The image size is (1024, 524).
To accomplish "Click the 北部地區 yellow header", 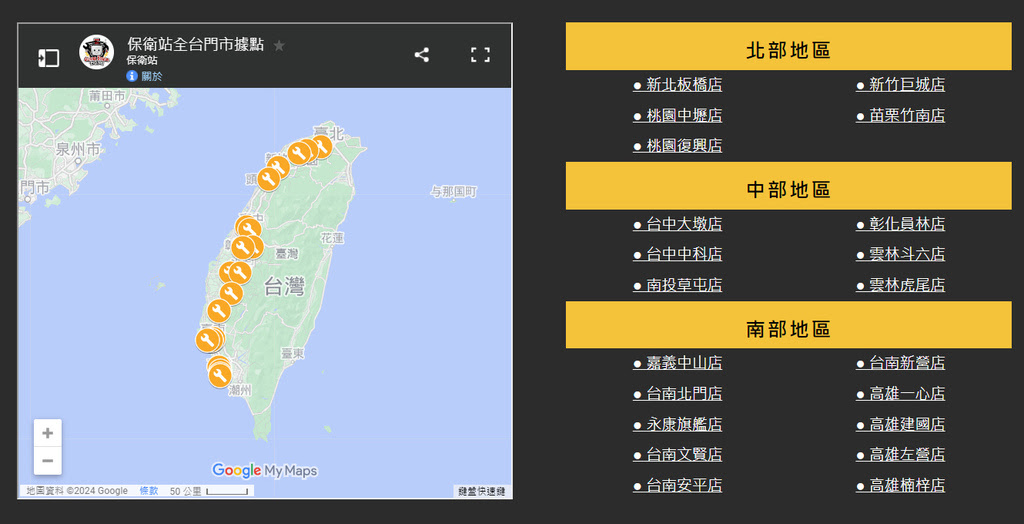I will pyautogui.click(x=788, y=46).
